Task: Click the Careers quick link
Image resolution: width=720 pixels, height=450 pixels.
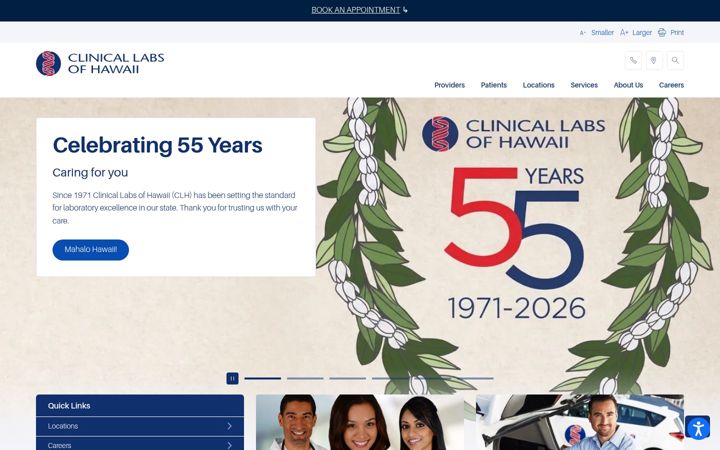Action: pyautogui.click(x=140, y=444)
